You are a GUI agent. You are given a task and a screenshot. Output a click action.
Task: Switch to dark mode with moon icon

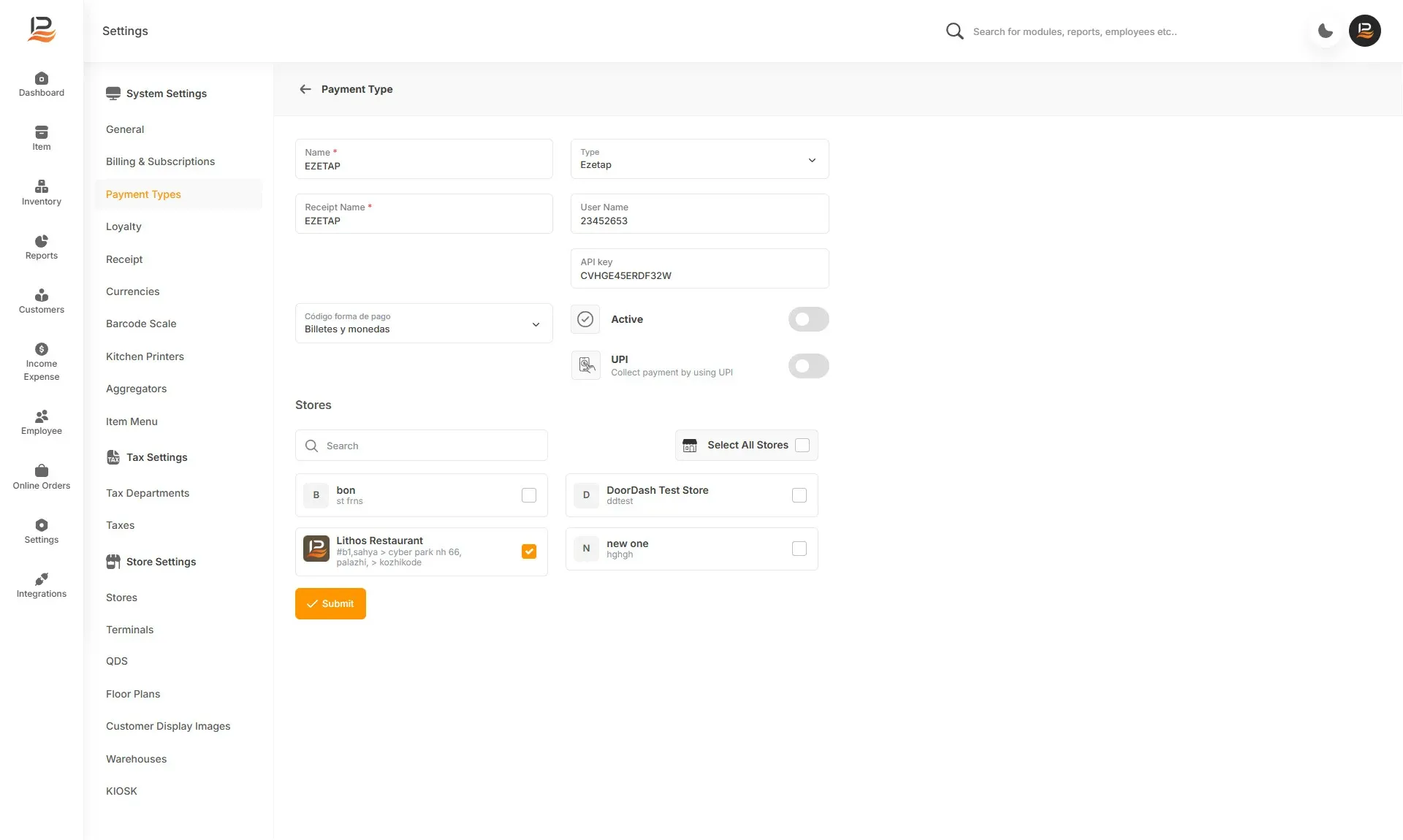[x=1325, y=31]
